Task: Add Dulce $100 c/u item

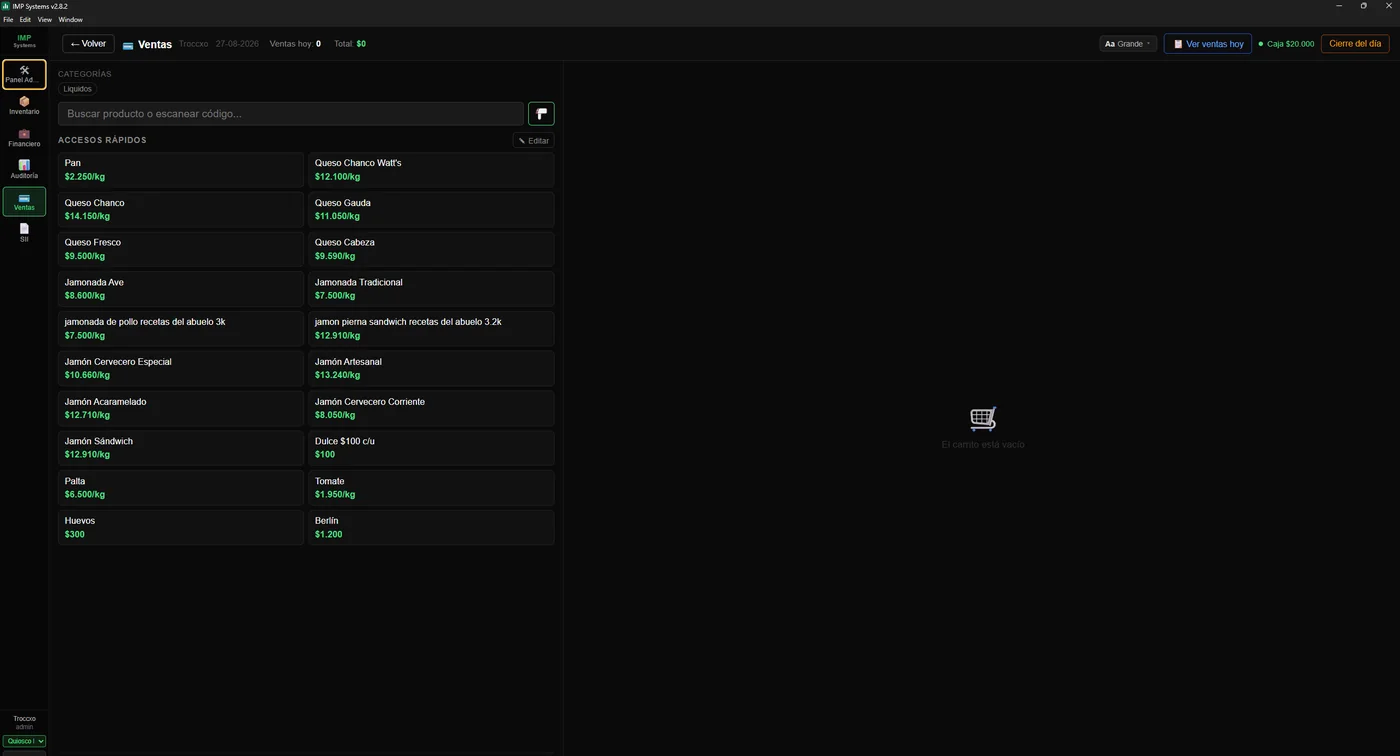Action: pyautogui.click(x=431, y=448)
